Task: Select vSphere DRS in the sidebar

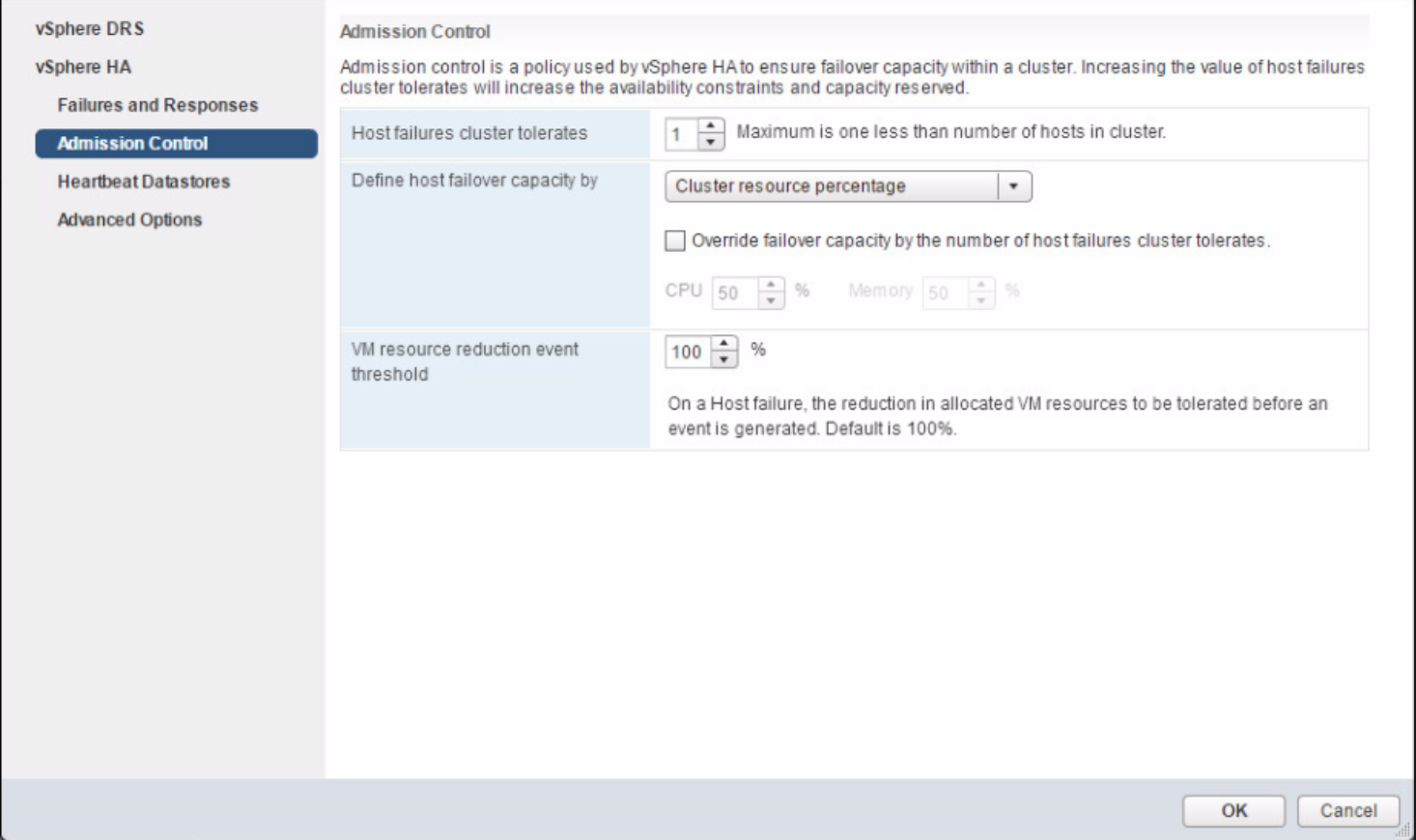Action: click(90, 29)
